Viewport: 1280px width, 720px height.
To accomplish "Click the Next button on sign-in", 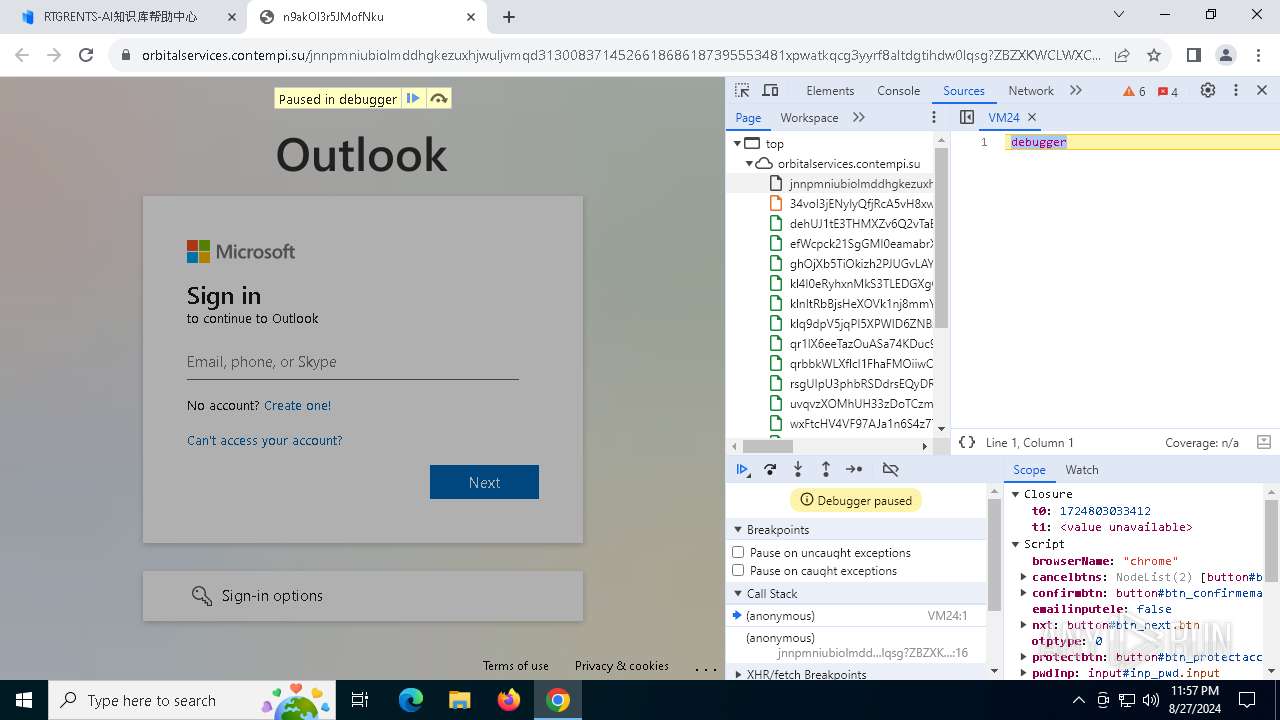I will (x=484, y=482).
